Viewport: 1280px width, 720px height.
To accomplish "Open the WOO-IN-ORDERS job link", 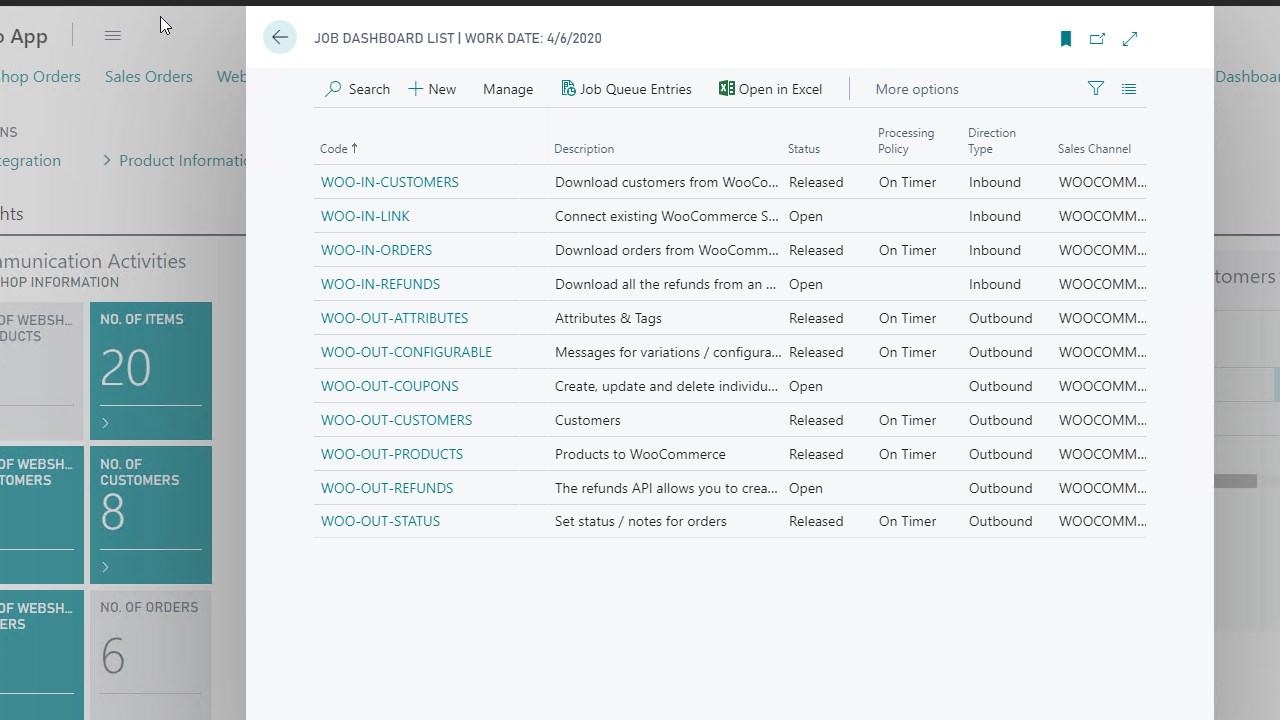I will [376, 250].
